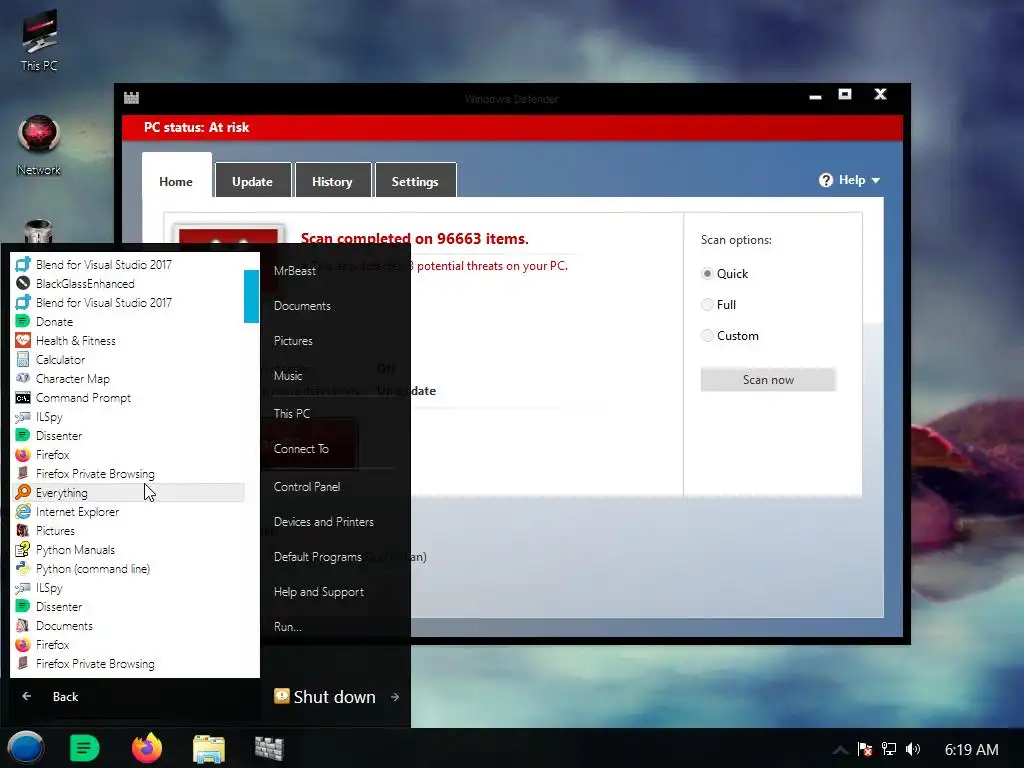The height and width of the screenshot is (768, 1024).
Task: Click the 'Scan completed on 96663 items.' text
Action: 415,238
